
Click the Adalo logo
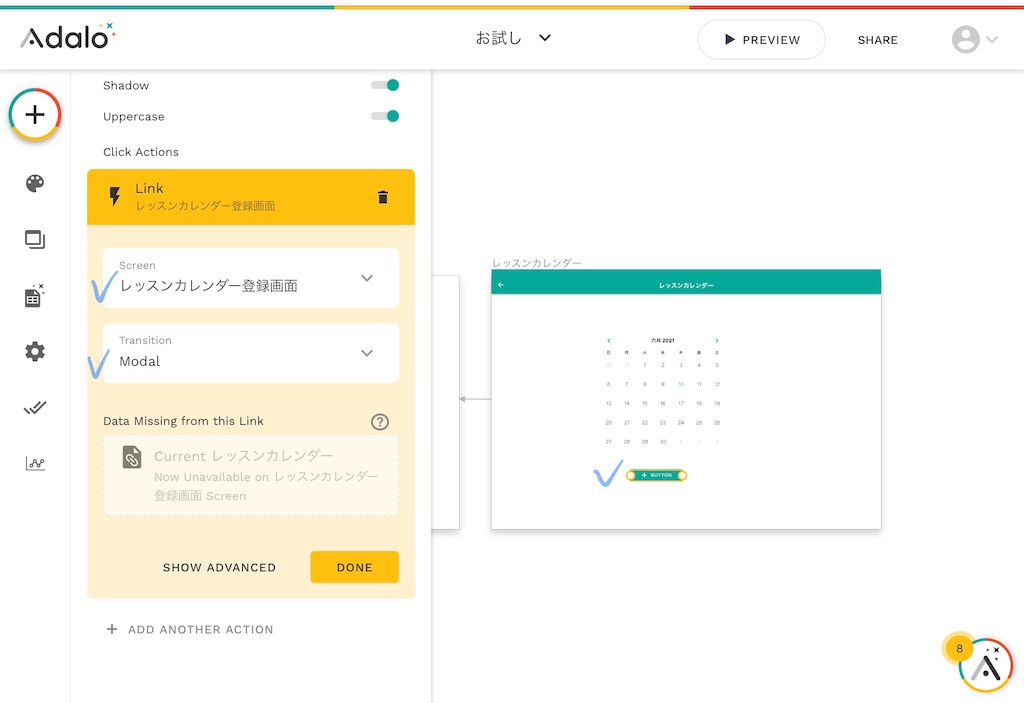67,37
